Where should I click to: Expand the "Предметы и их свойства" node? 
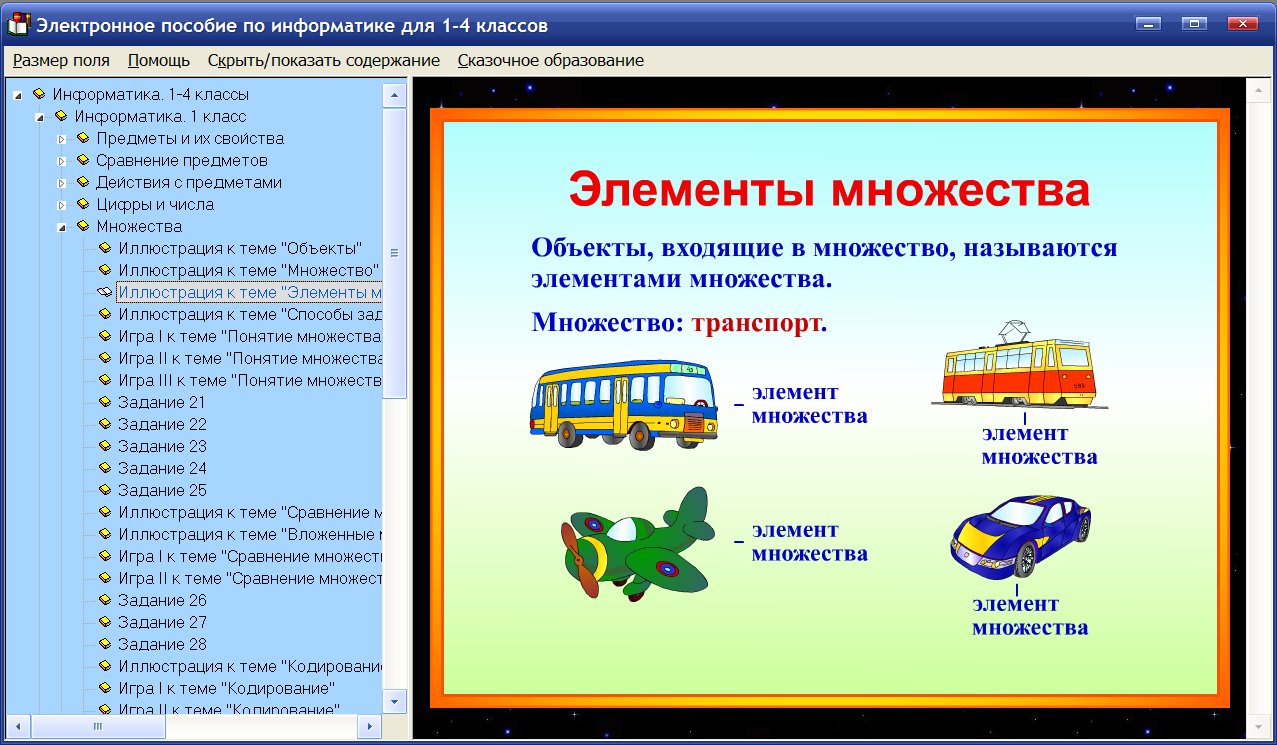63,138
